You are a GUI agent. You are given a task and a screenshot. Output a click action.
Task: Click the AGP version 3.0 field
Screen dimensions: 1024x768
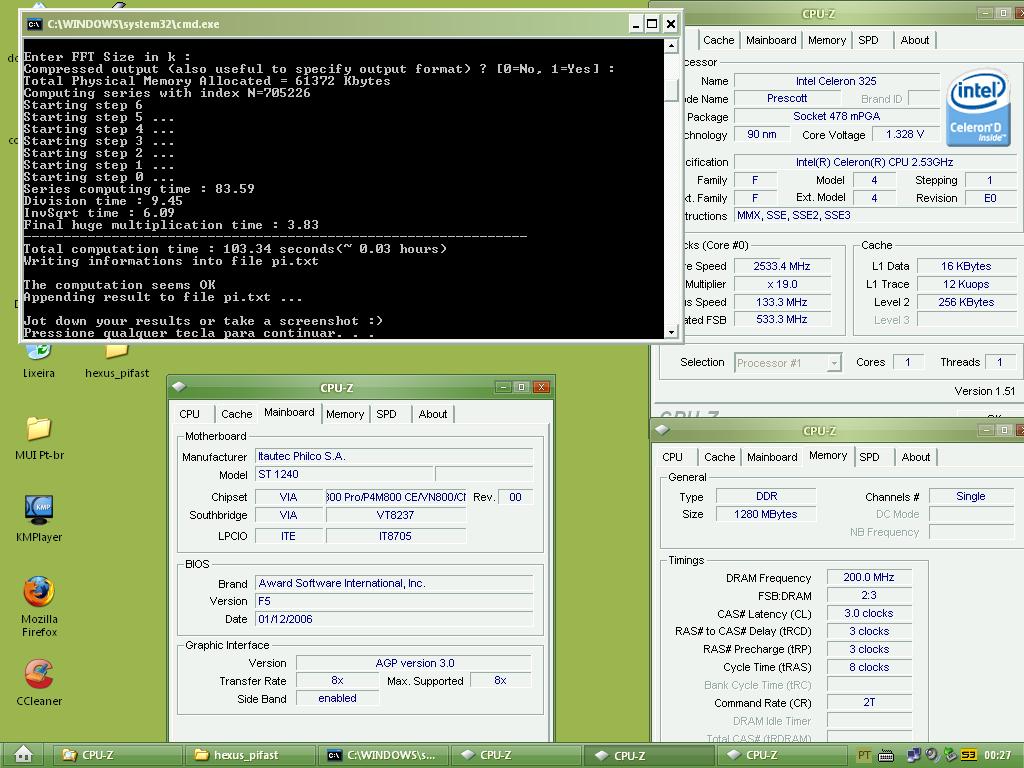(414, 663)
